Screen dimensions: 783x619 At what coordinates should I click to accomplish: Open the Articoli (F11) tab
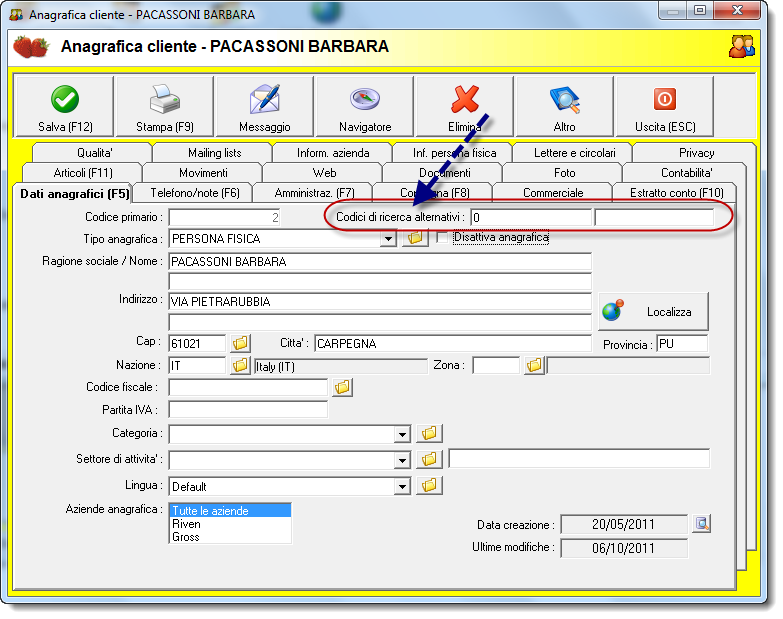pyautogui.click(x=83, y=173)
